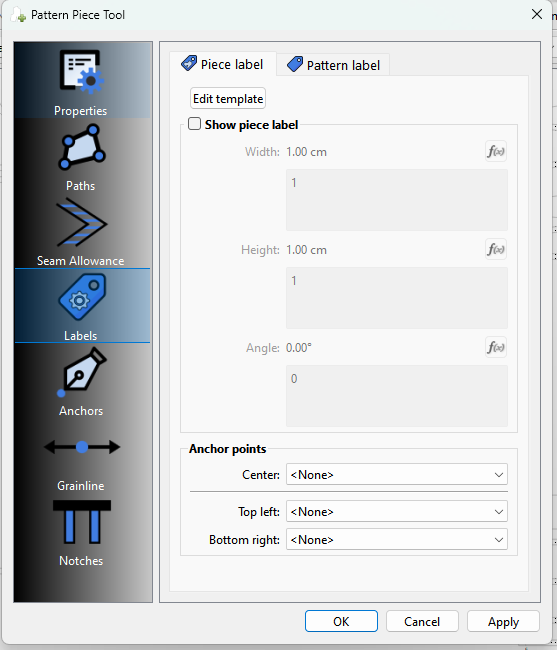Switch to the Pattern label tab
557x650 pixels.
[x=333, y=65]
